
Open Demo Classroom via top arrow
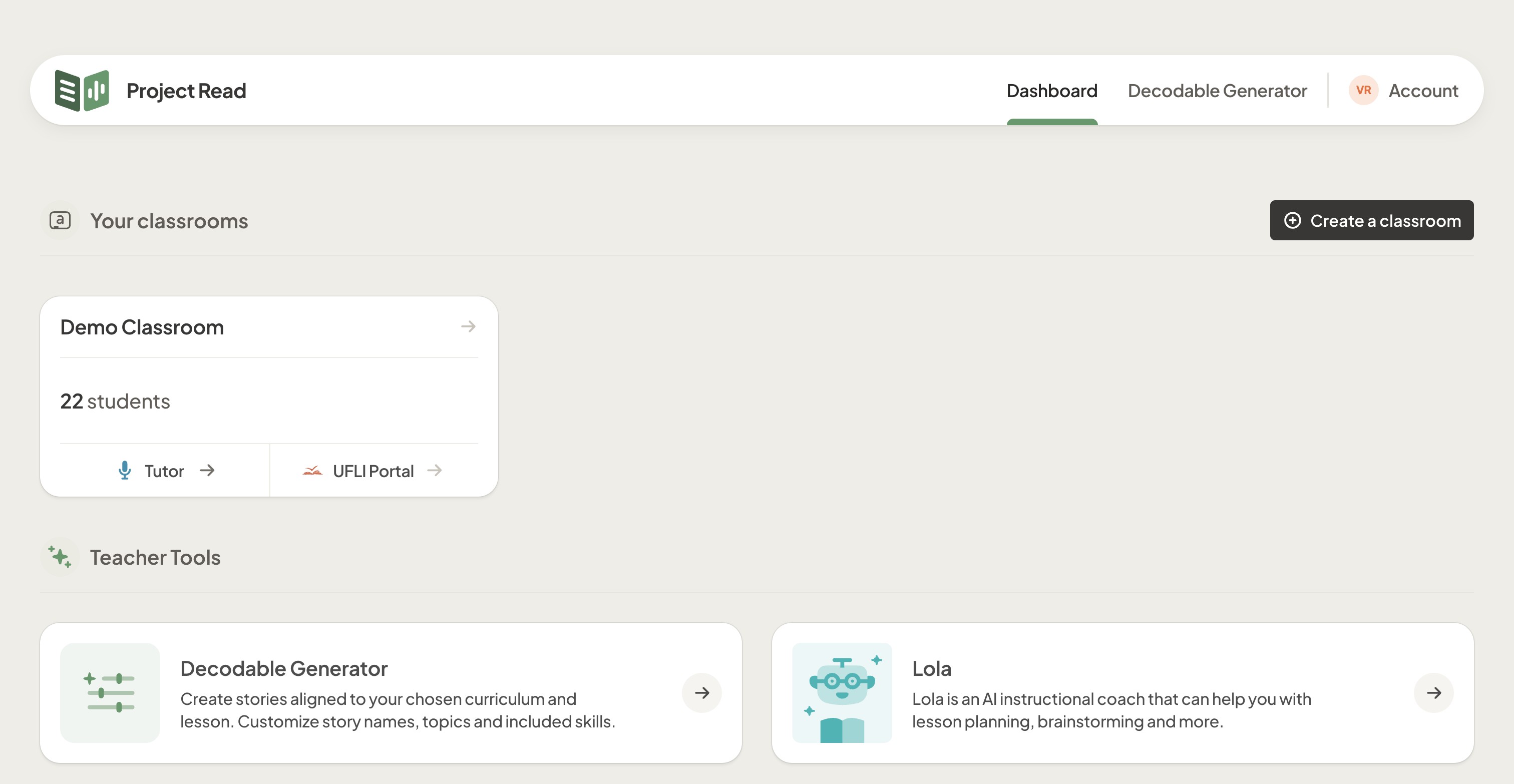pyautogui.click(x=468, y=326)
